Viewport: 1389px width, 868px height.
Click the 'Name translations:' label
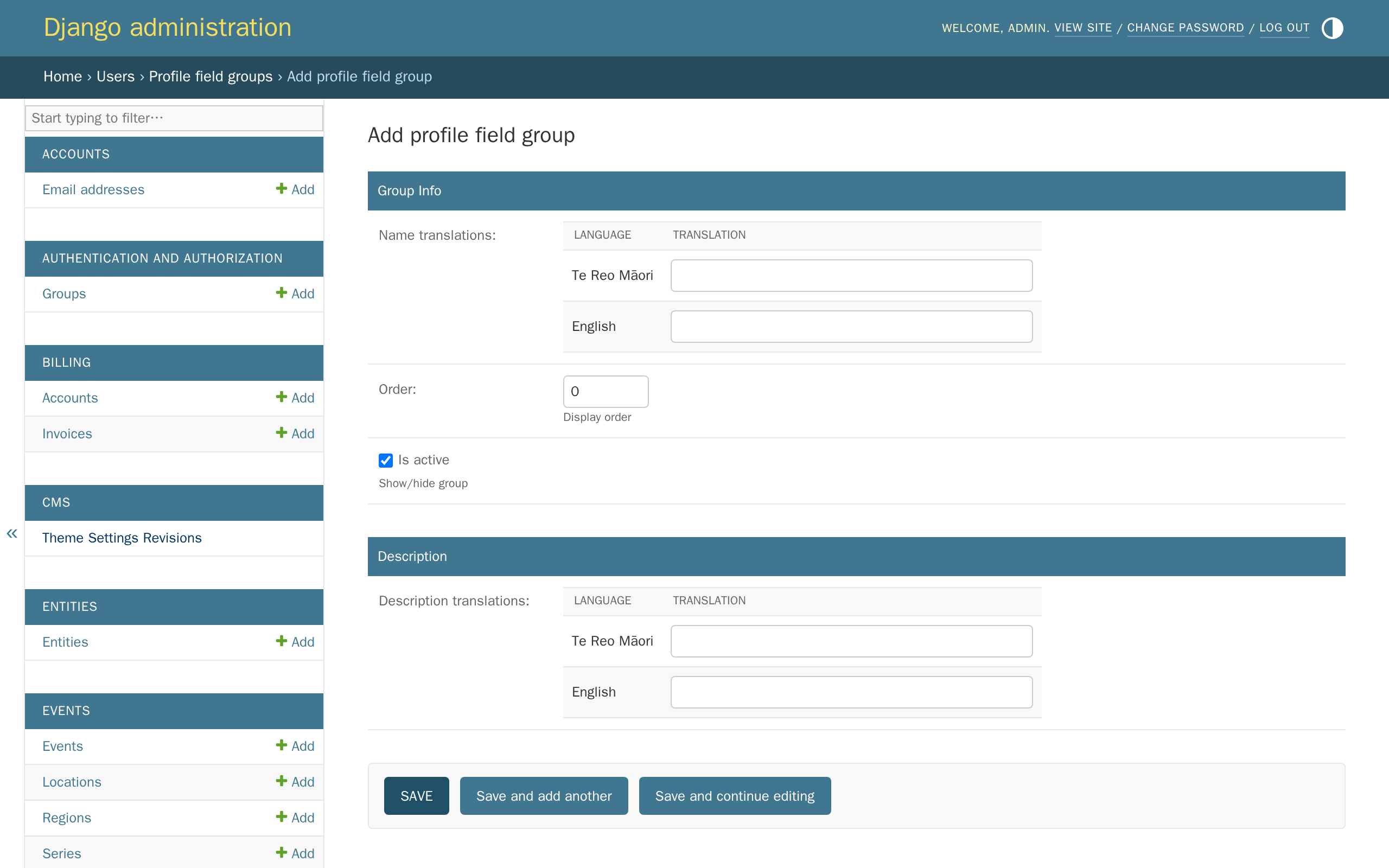tap(437, 235)
